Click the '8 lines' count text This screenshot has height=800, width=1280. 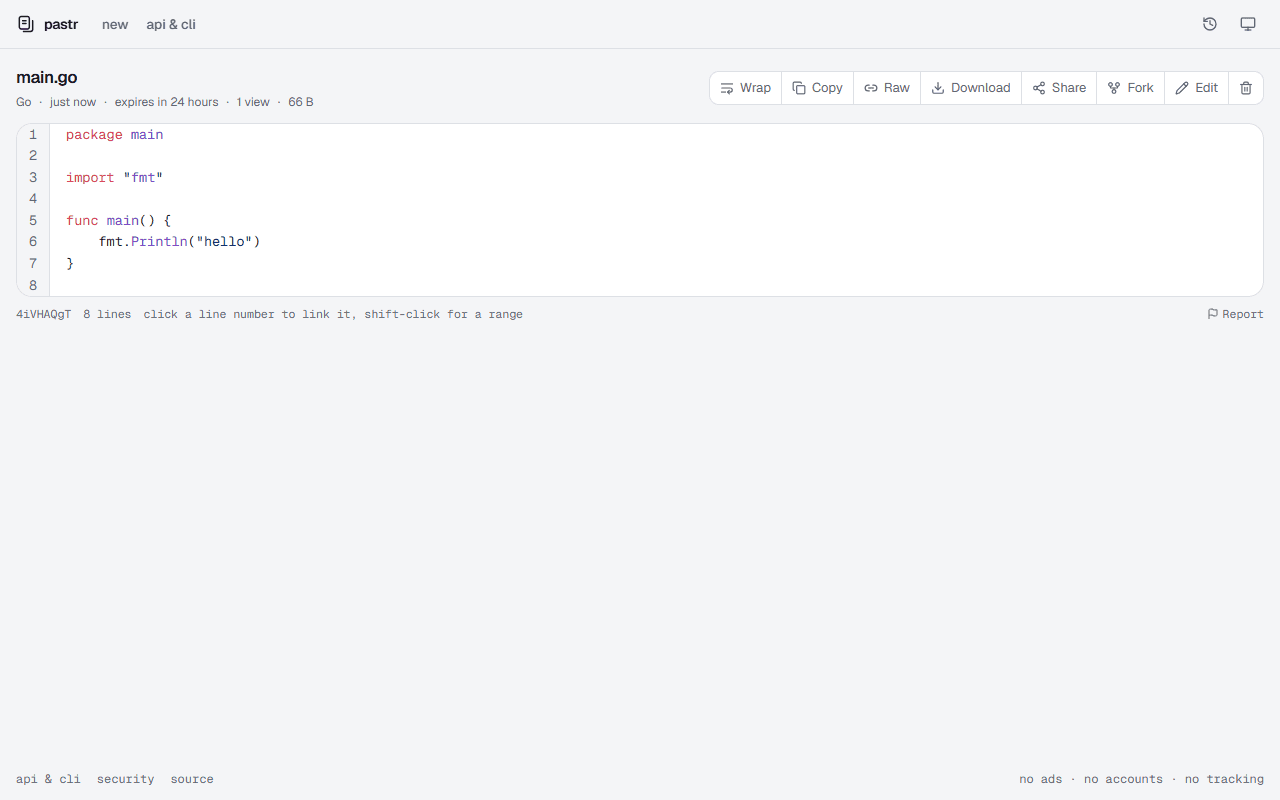(107, 314)
